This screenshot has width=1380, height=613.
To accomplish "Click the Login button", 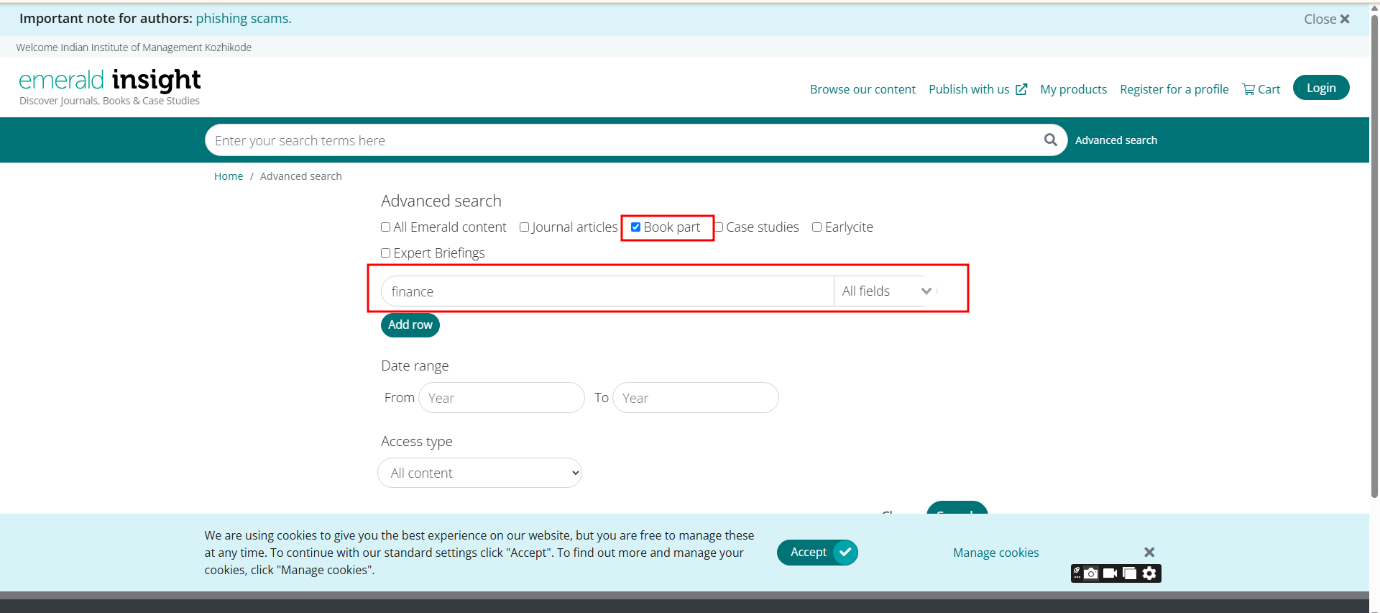I will coord(1320,88).
